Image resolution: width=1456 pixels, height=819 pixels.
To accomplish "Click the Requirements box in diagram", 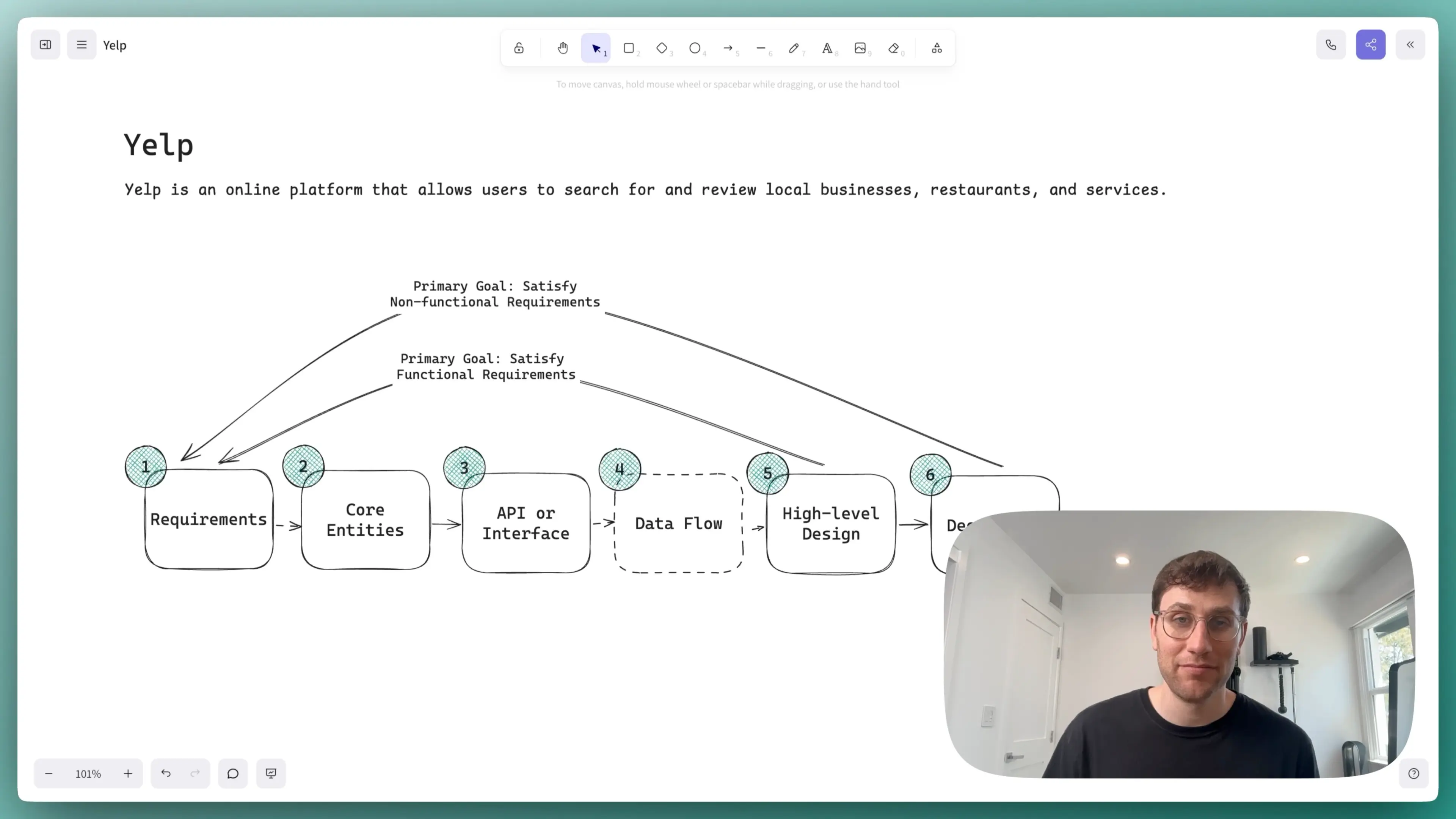I will (x=209, y=519).
